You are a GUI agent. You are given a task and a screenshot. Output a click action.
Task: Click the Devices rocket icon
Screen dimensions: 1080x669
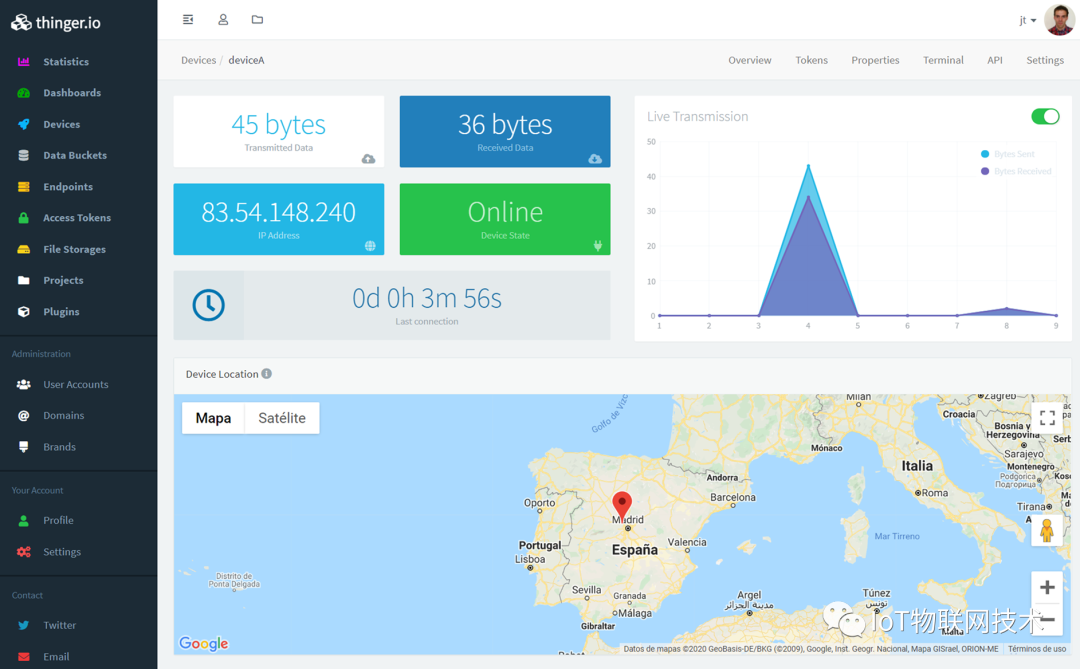[23, 124]
